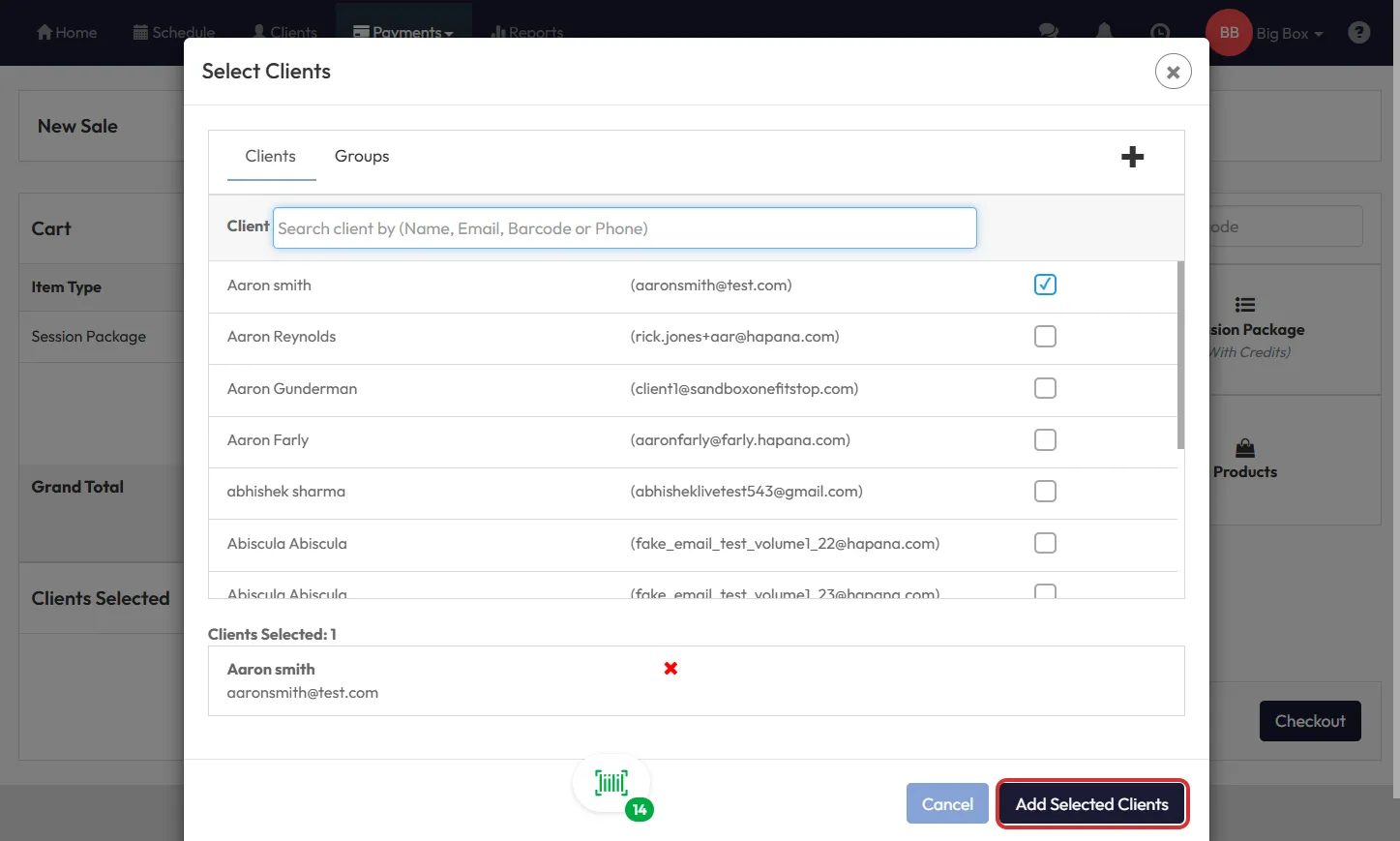
Task: Click the BB user avatar
Action: pos(1229,33)
